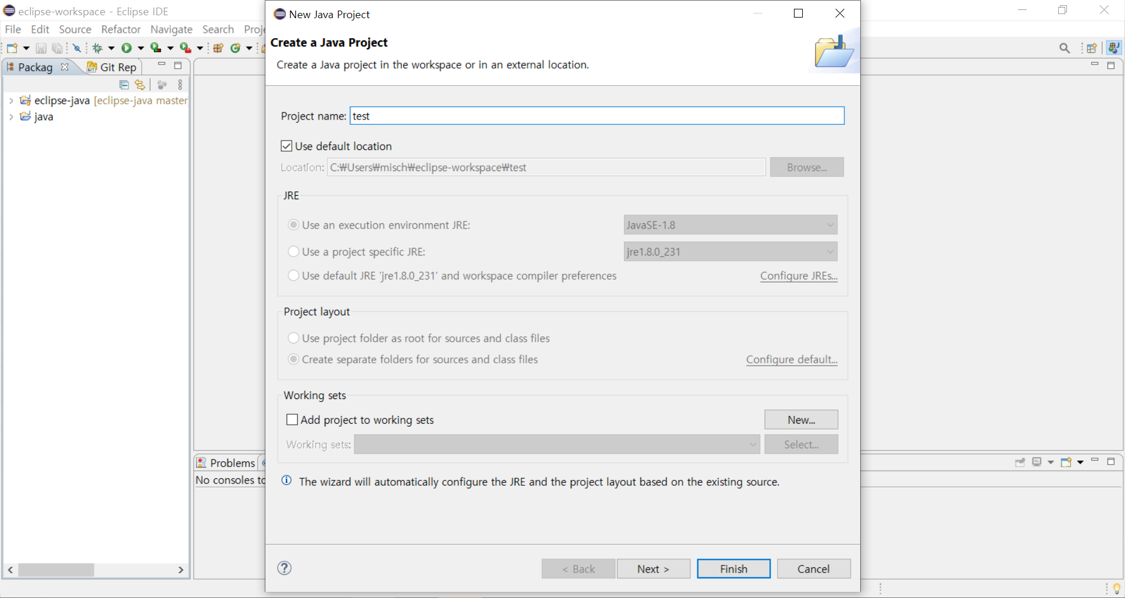Select Use a project specific JRE

[293, 252]
